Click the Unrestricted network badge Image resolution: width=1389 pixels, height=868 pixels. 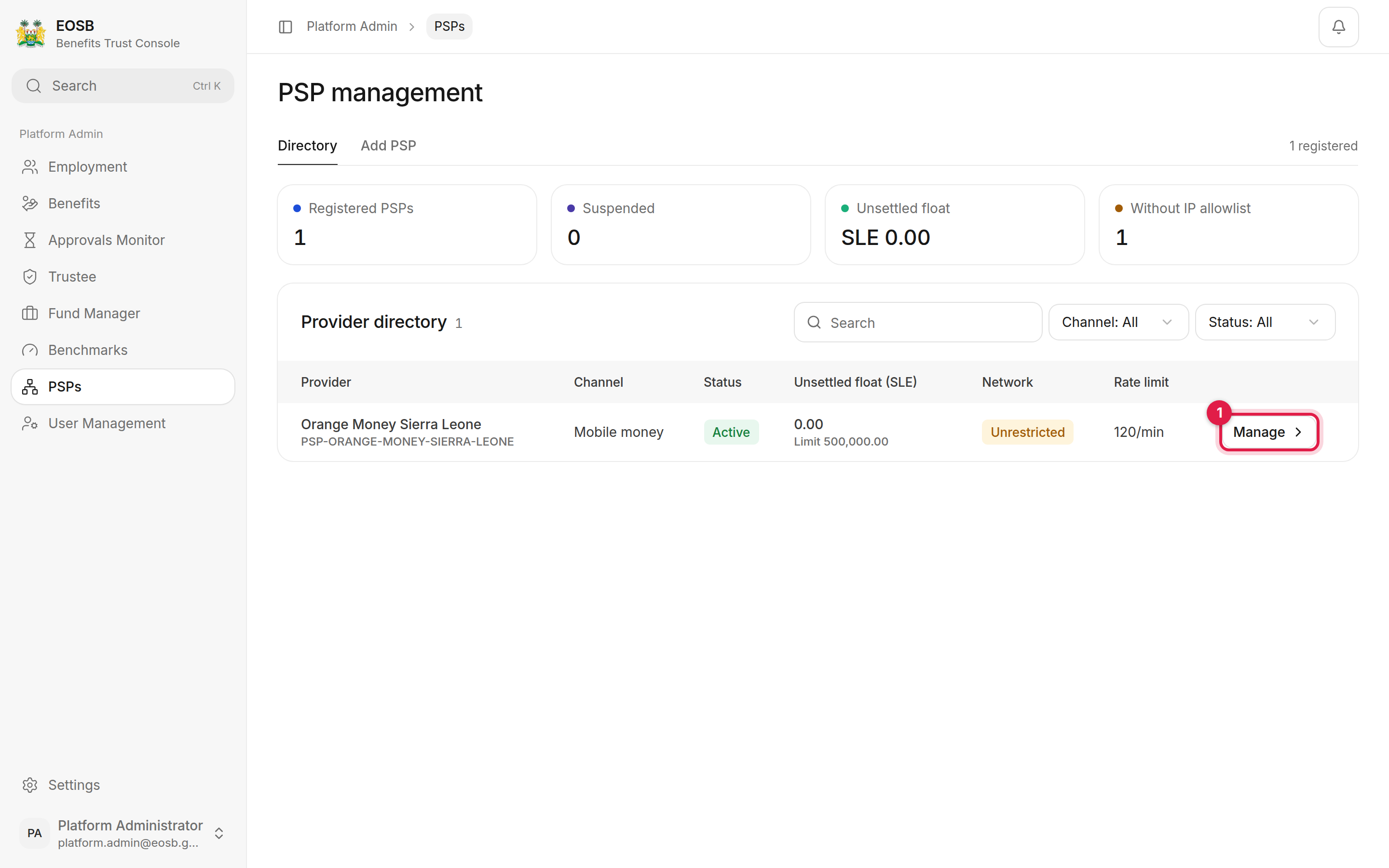click(1027, 432)
